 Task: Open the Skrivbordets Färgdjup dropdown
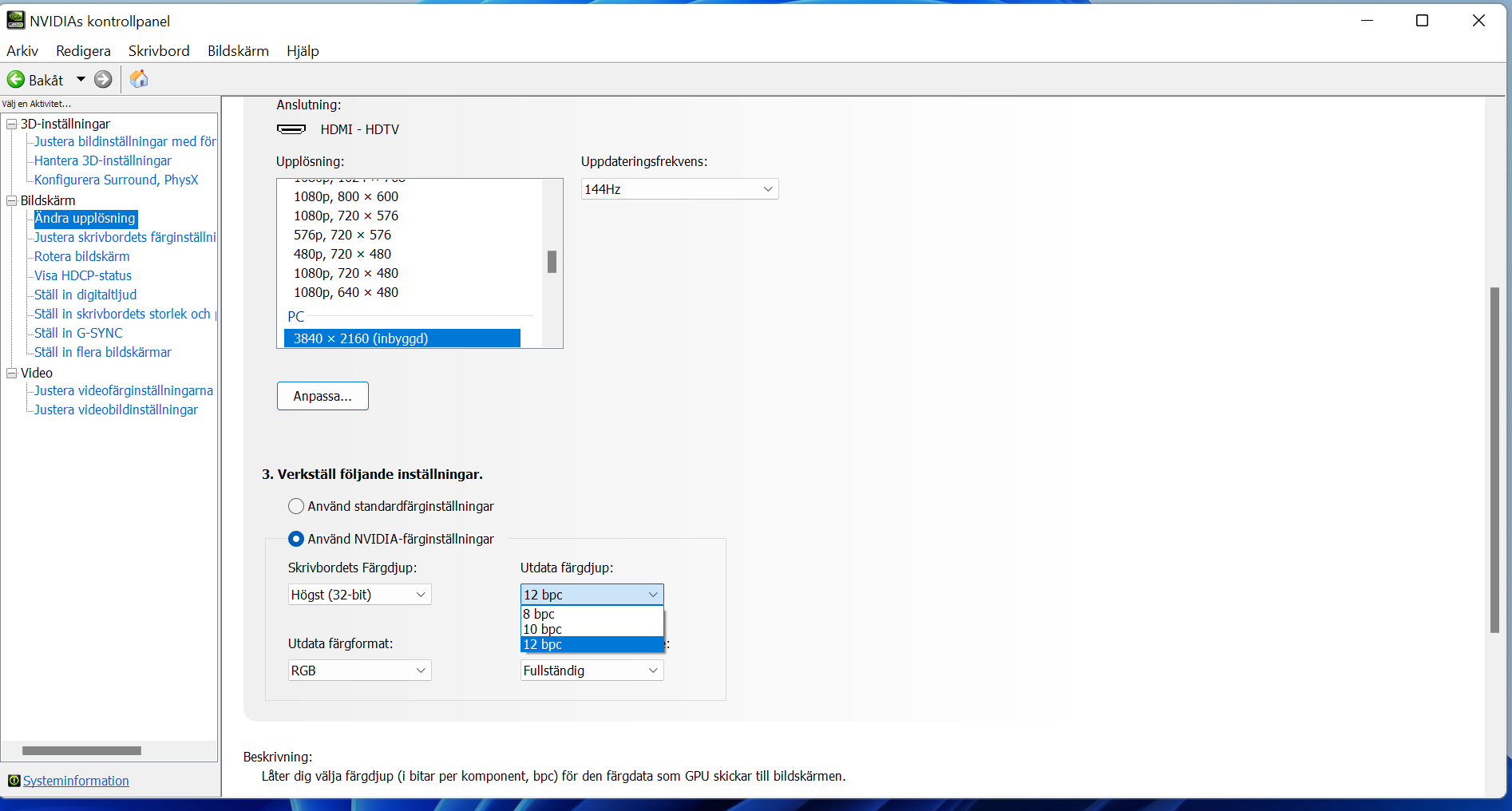pos(359,595)
